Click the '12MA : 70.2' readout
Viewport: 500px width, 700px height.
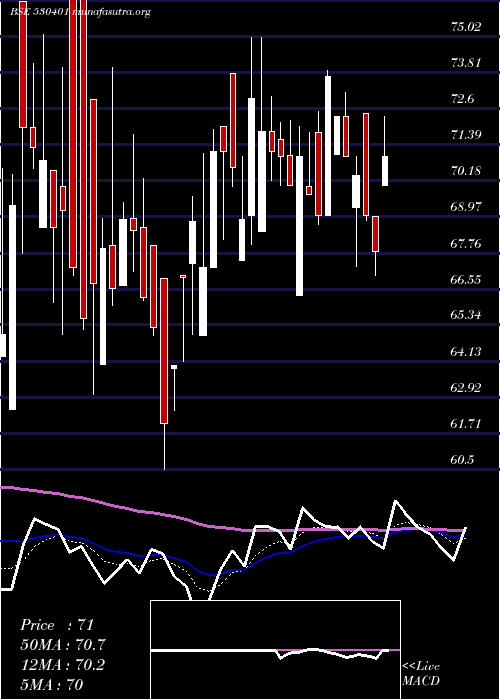pyautogui.click(x=63, y=665)
